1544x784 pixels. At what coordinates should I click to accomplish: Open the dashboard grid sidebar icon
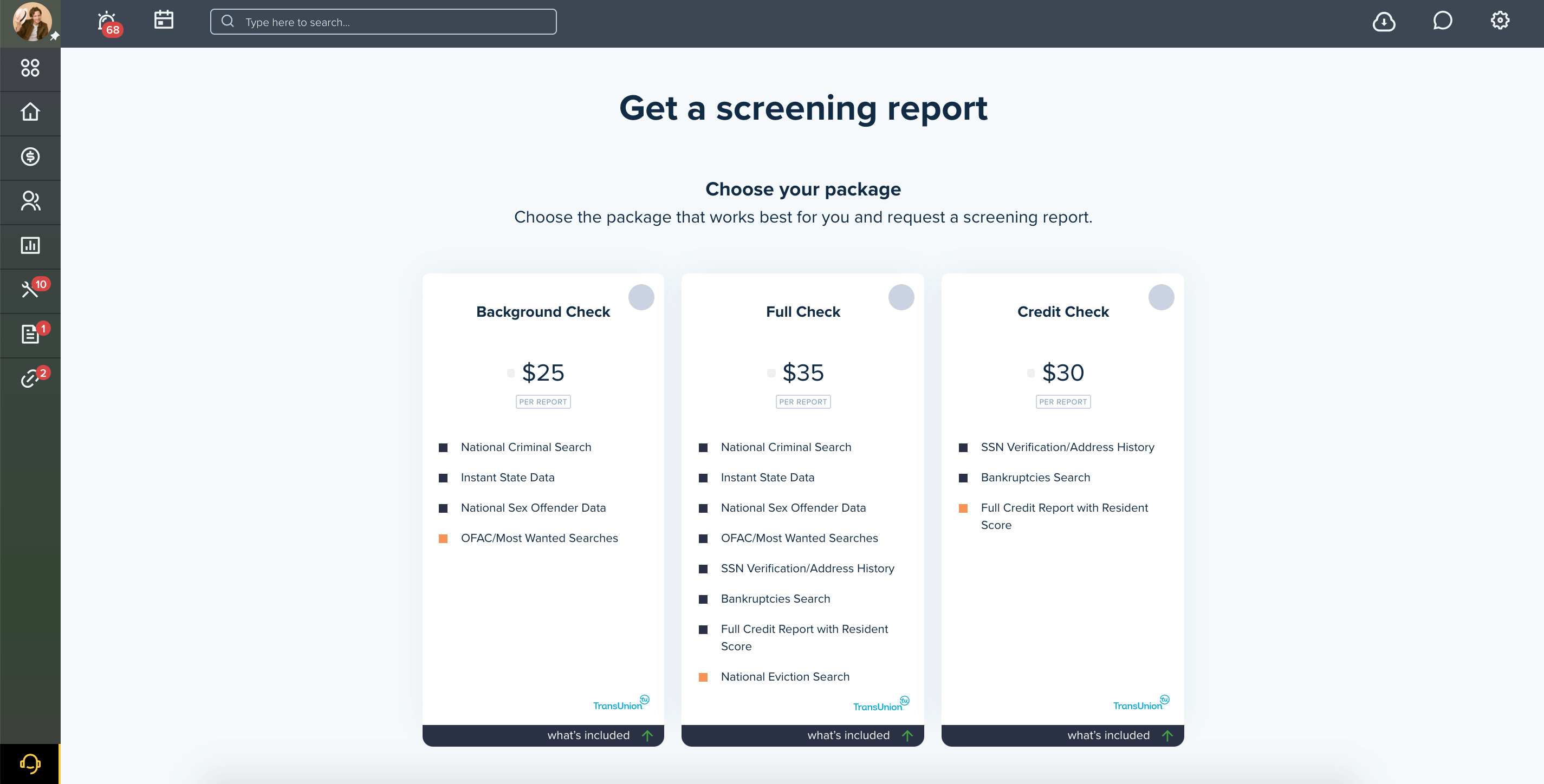(x=30, y=68)
